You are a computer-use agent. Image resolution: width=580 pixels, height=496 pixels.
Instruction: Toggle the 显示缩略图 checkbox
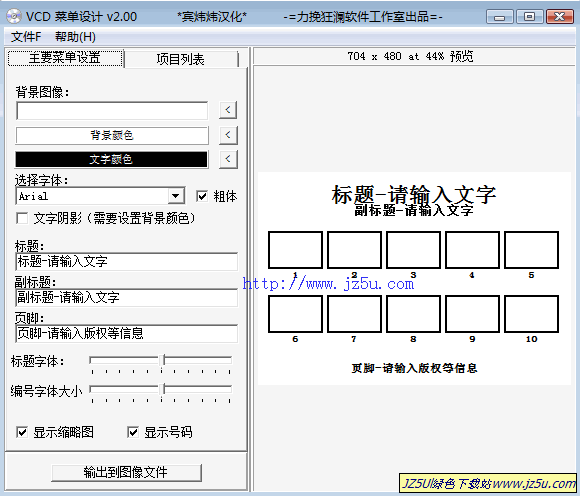point(22,432)
